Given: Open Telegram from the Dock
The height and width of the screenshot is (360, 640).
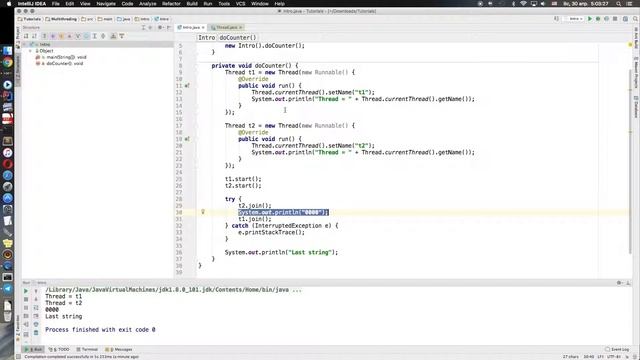Looking at the screenshot, I should [7, 289].
